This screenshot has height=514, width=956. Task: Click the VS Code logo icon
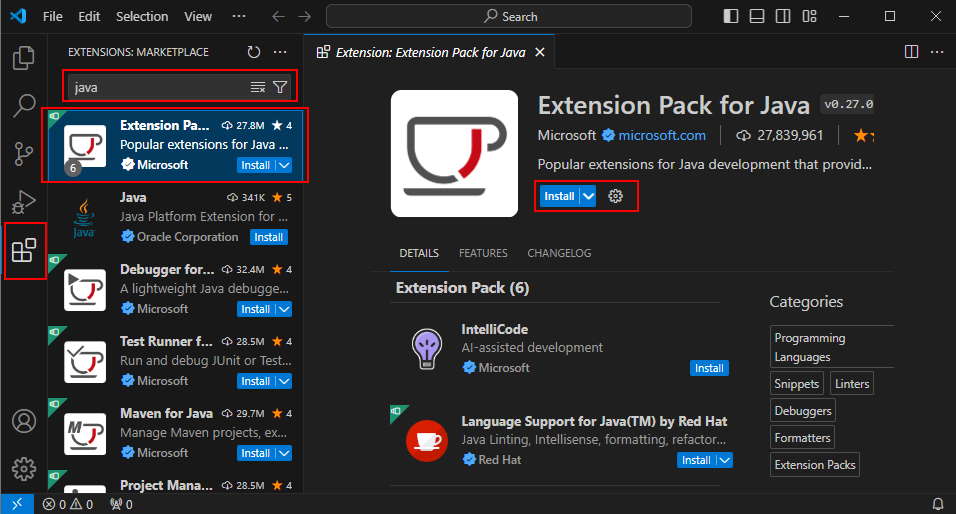pyautogui.click(x=18, y=16)
